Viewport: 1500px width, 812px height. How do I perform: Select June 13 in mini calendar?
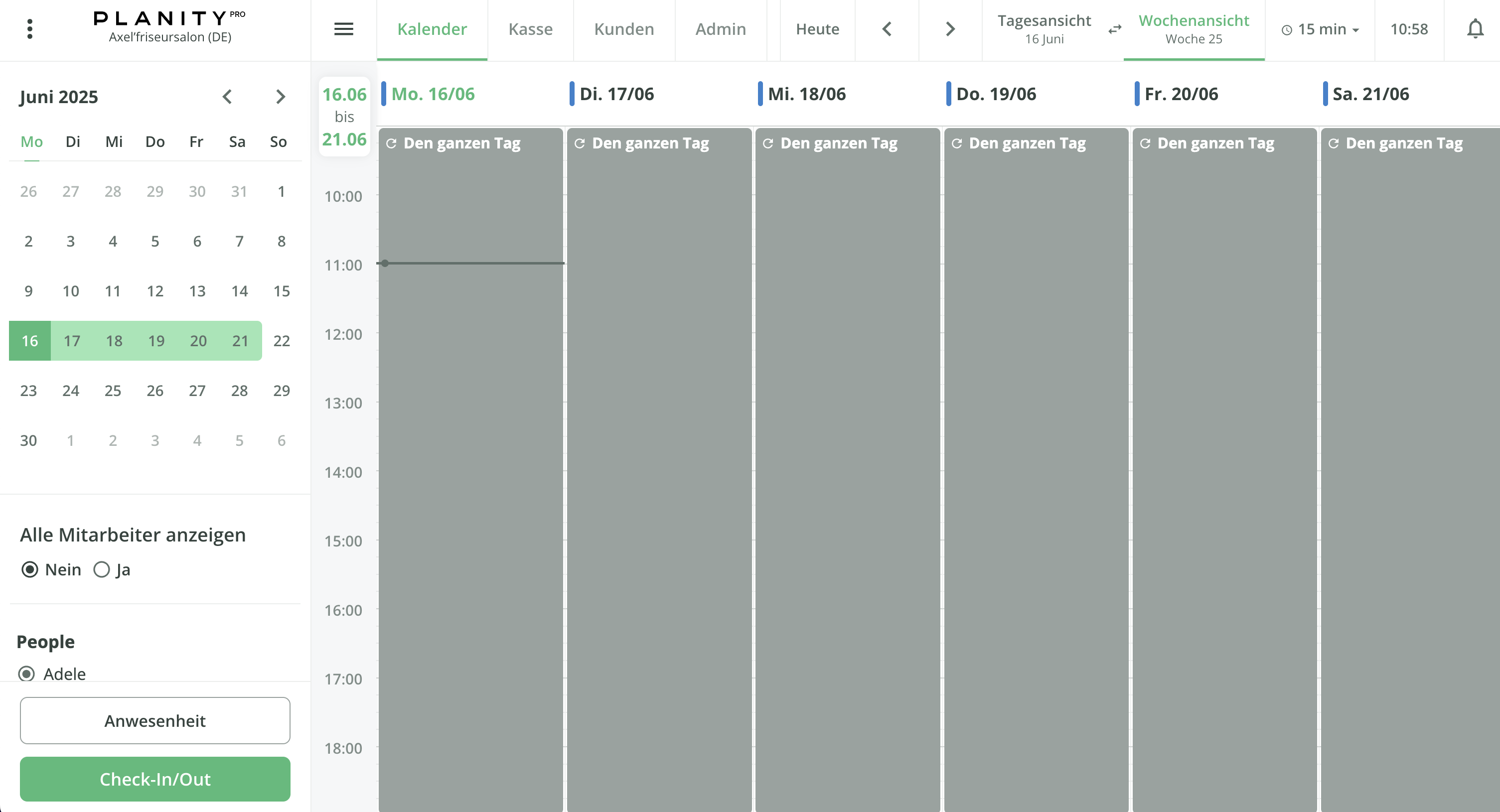[197, 291]
